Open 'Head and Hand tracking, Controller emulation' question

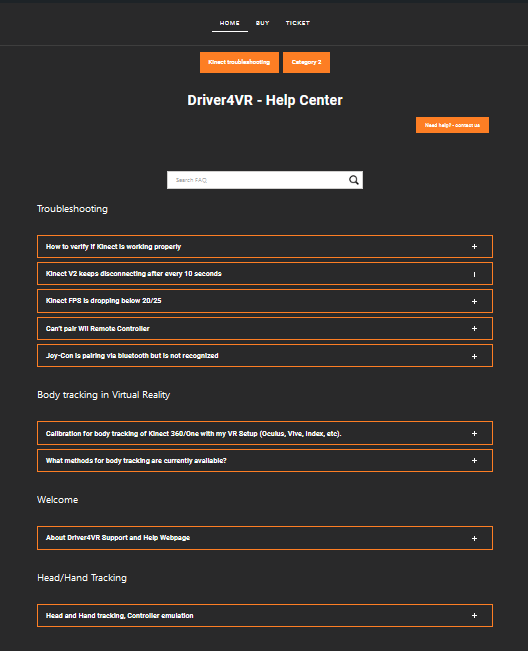click(120, 615)
